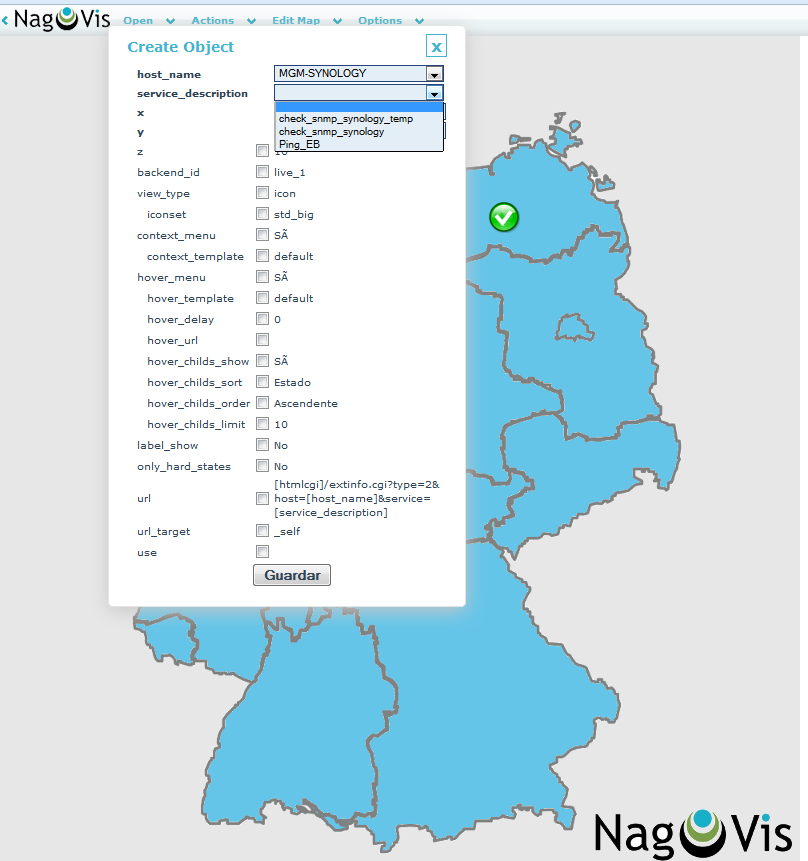Select the blank highlighted list option
808x861 pixels.
point(359,107)
